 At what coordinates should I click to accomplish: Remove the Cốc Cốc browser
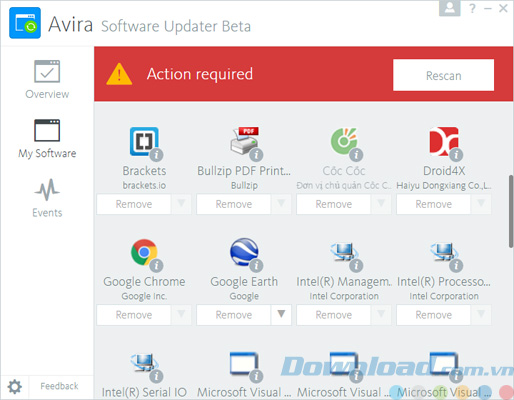pos(334,204)
